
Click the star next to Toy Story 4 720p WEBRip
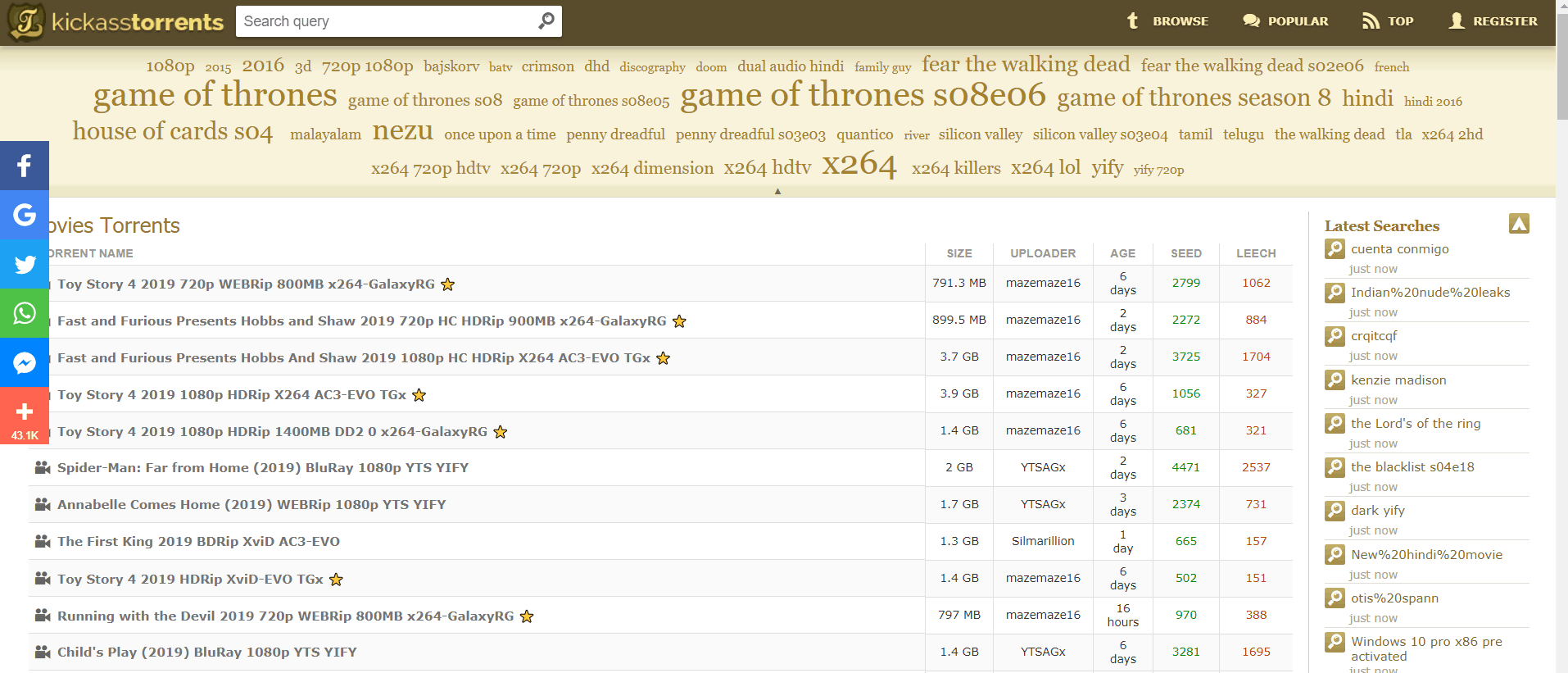448,284
